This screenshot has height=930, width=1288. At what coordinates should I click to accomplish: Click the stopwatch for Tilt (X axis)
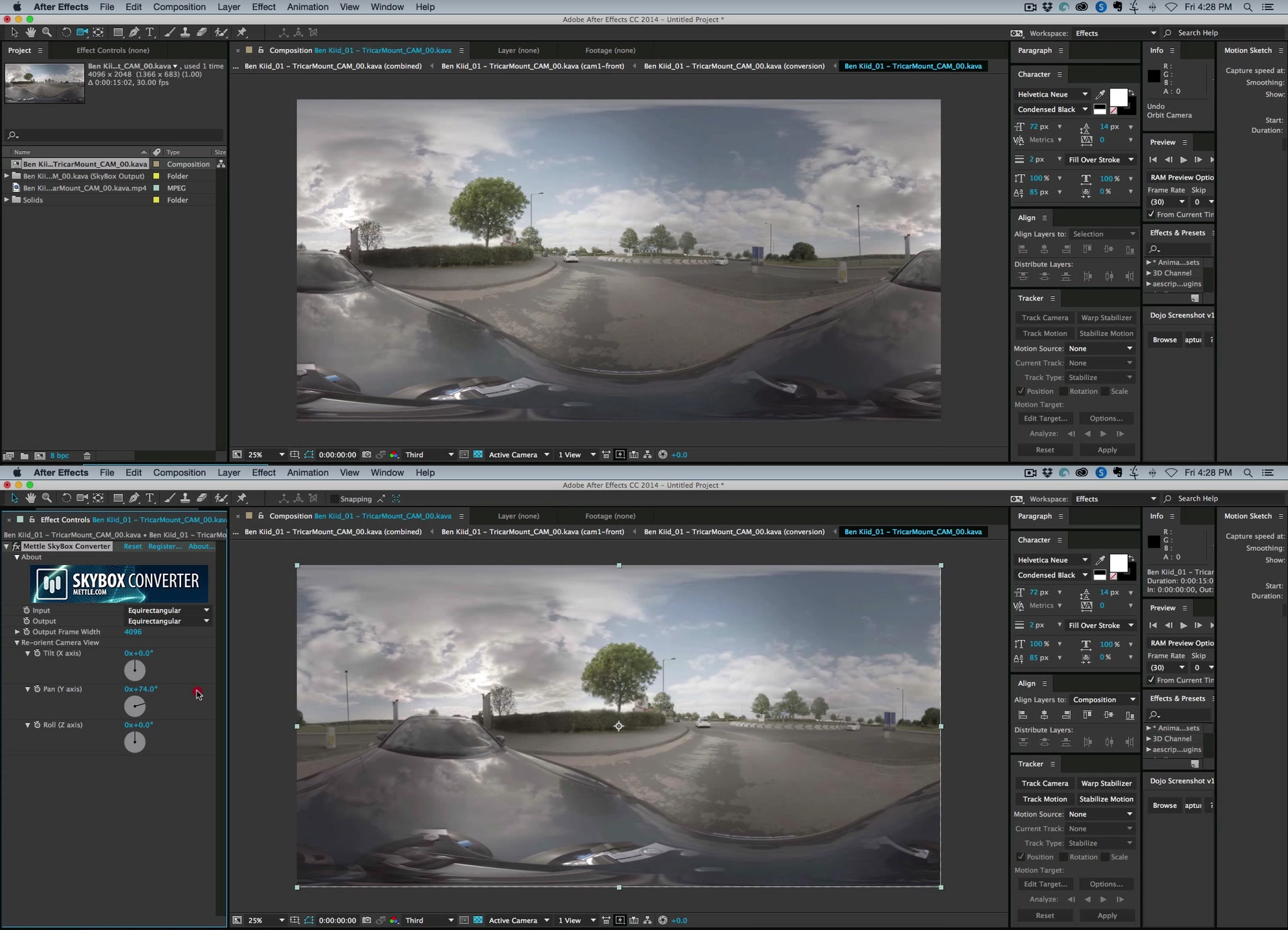[37, 653]
